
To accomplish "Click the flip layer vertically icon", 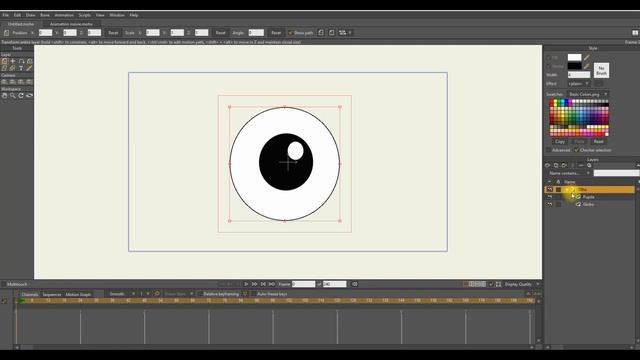I will pos(331,33).
